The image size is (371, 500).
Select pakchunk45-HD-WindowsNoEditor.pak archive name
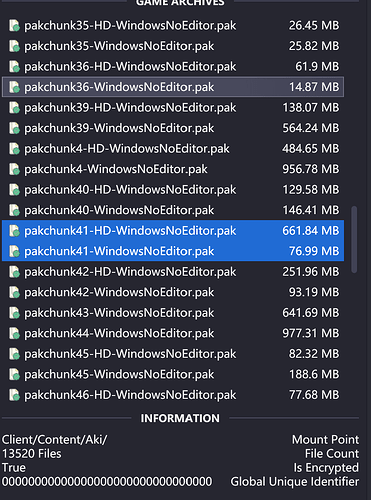(x=130, y=354)
